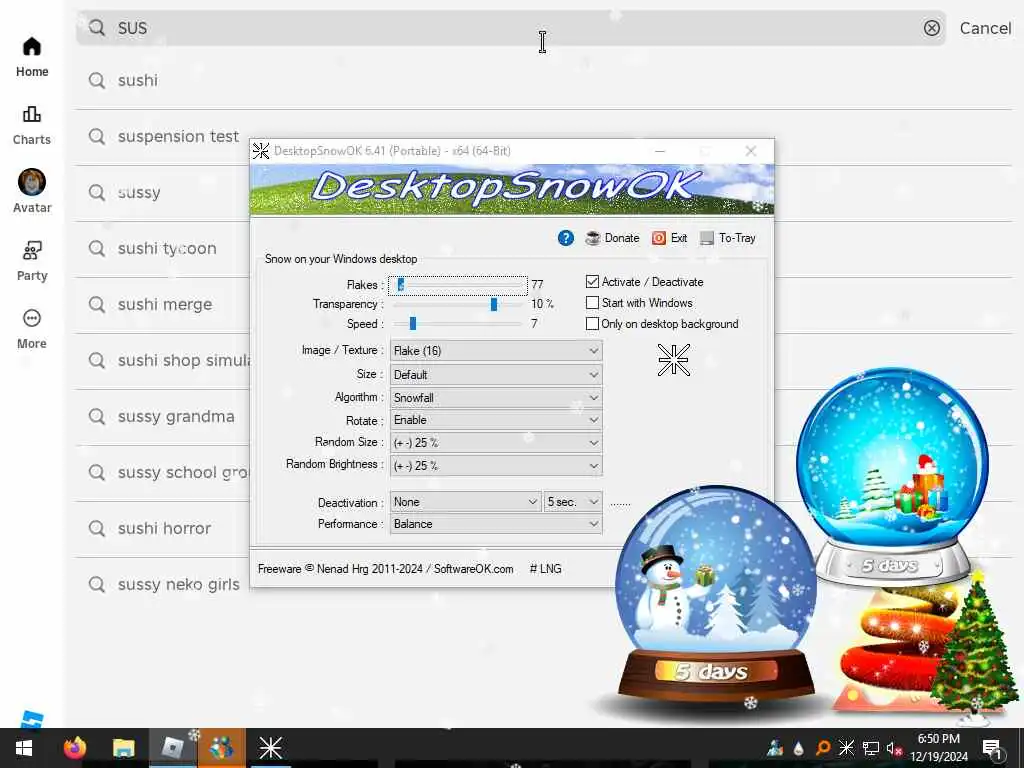Click the magnifier icon in search bar
Viewport: 1024px width, 768px height.
97,27
